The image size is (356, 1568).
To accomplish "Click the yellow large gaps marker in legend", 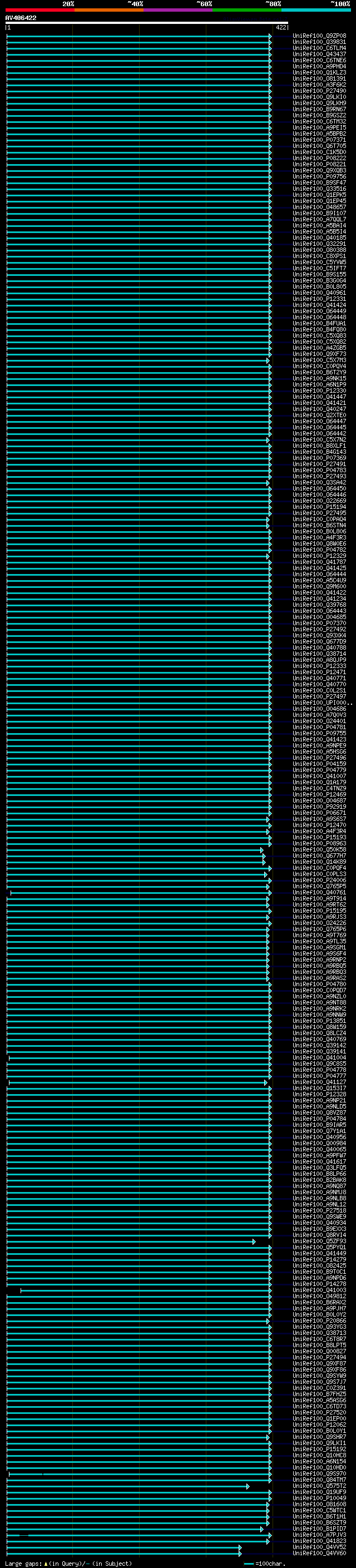I will (46, 1563).
